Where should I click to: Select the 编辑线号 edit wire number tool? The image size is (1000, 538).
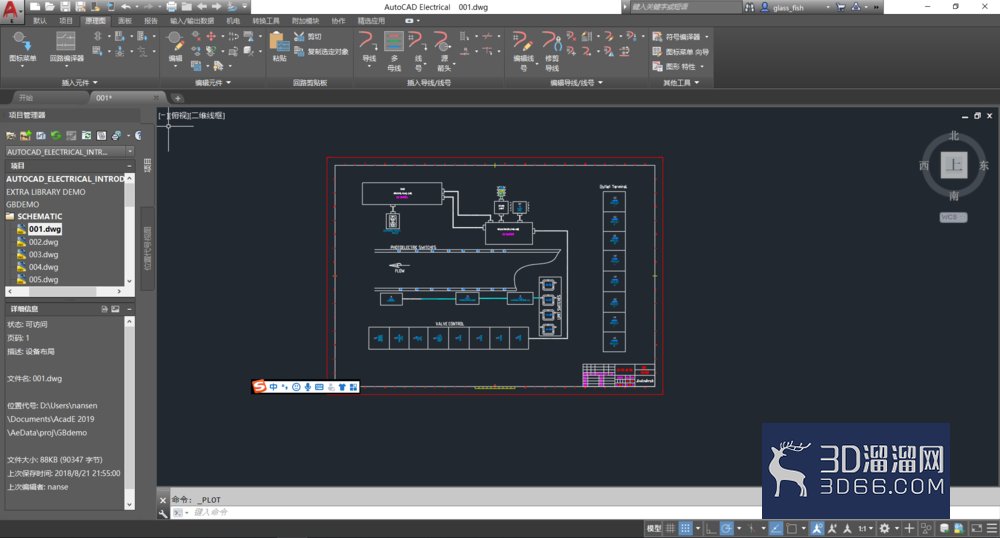[x=523, y=51]
